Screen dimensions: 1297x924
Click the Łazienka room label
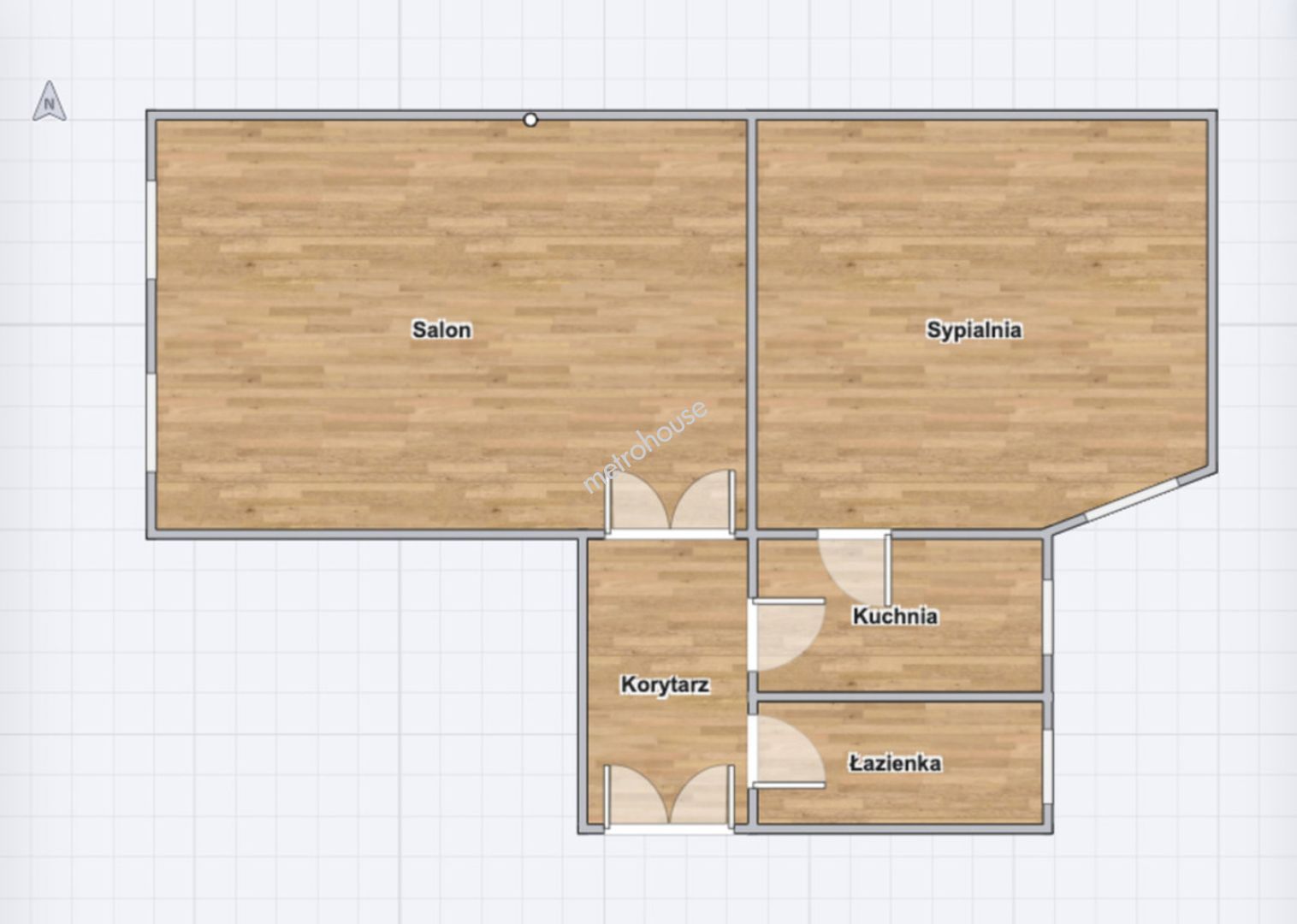(x=895, y=763)
